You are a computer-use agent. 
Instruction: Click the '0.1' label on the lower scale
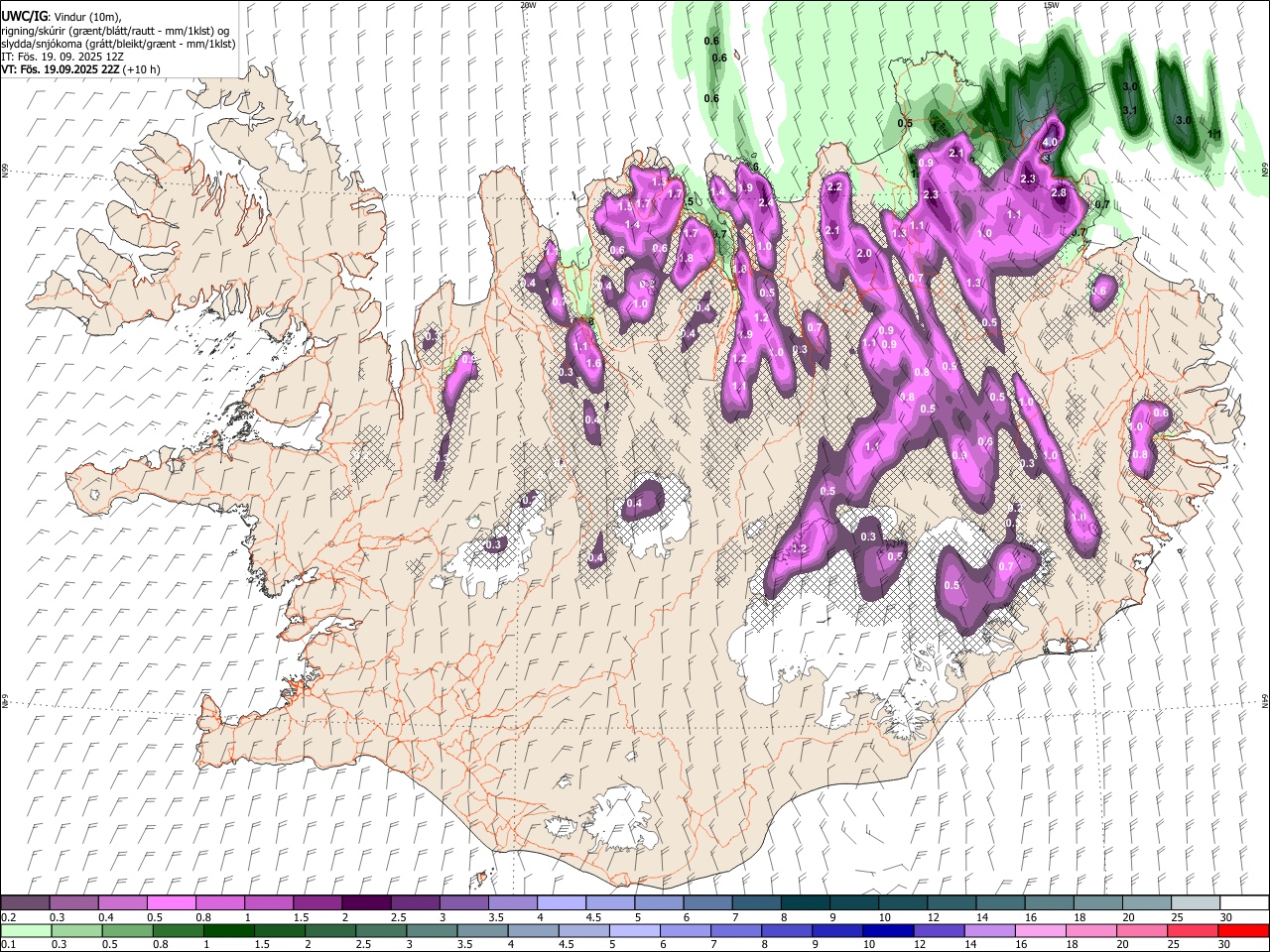pos(8,945)
